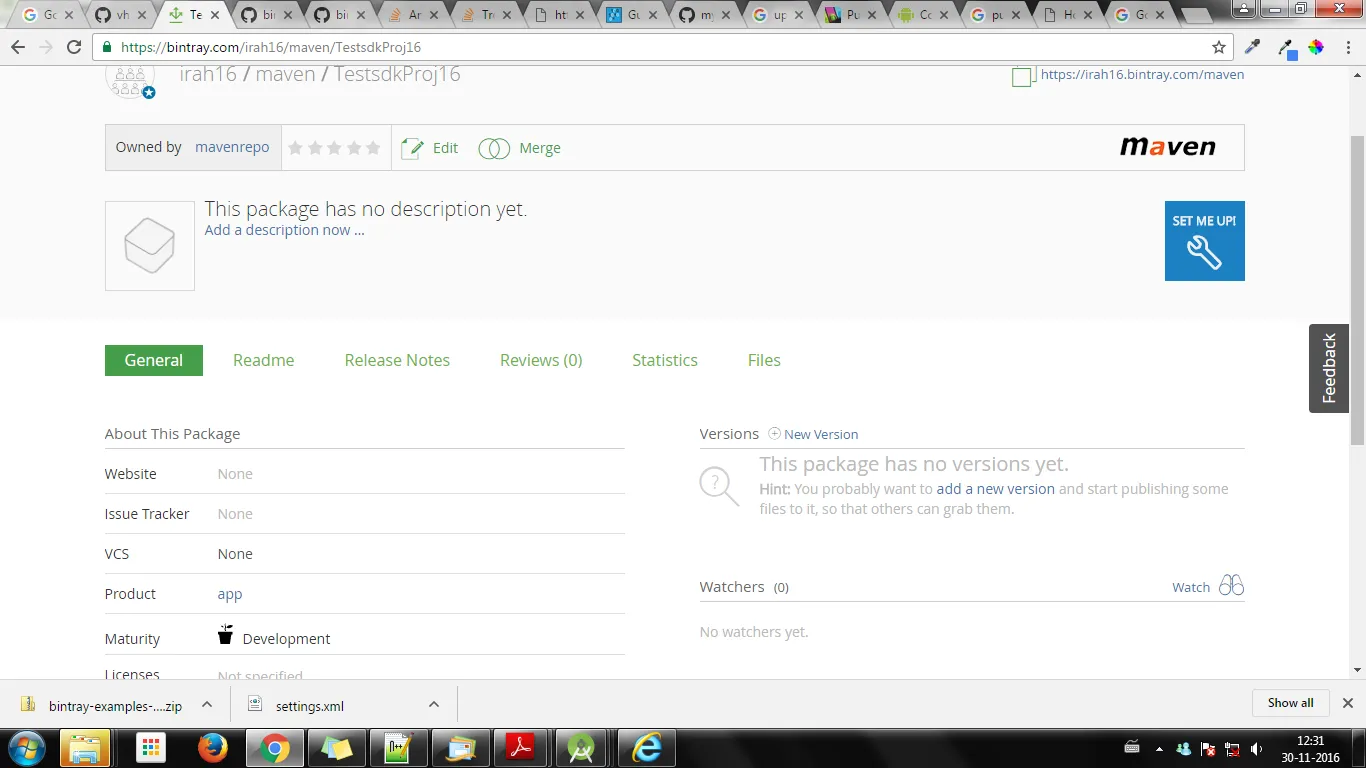Click 'This package has no versions yet.' text
1366x768 pixels.
pos(914,464)
